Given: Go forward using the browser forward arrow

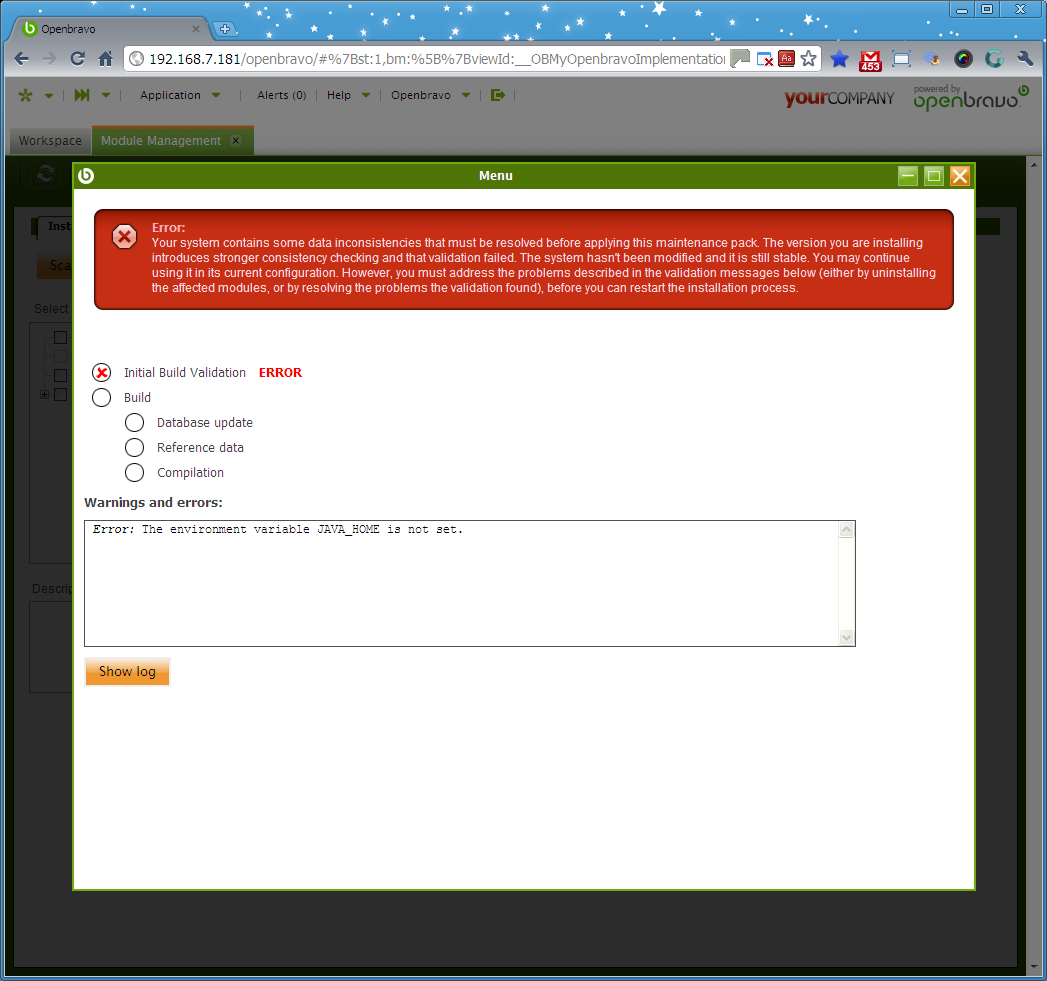Looking at the screenshot, I should coord(49,59).
